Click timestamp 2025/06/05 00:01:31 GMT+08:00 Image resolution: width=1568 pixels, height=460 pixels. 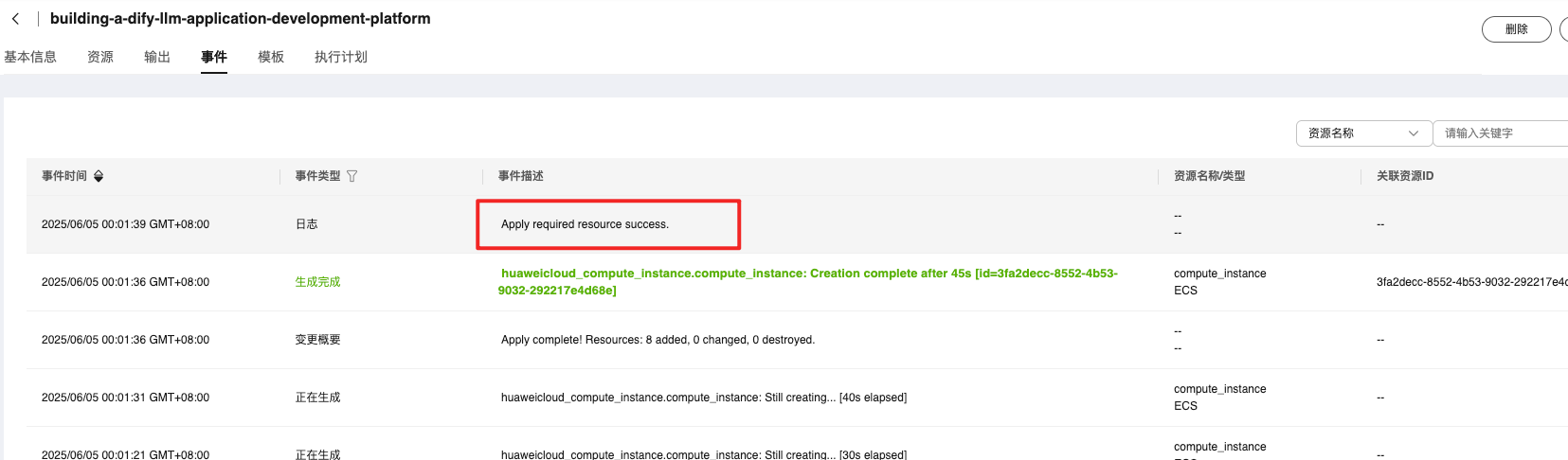(x=125, y=398)
